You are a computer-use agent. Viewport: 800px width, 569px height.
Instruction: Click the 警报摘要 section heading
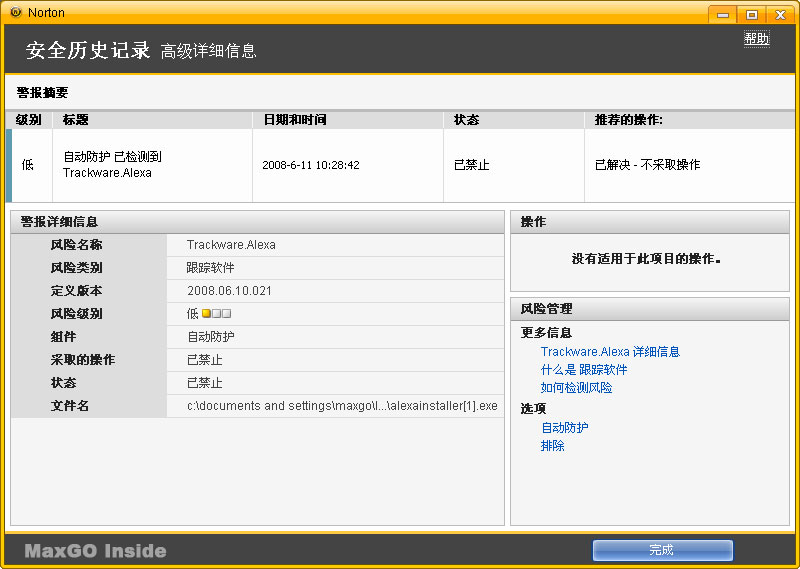click(x=42, y=92)
